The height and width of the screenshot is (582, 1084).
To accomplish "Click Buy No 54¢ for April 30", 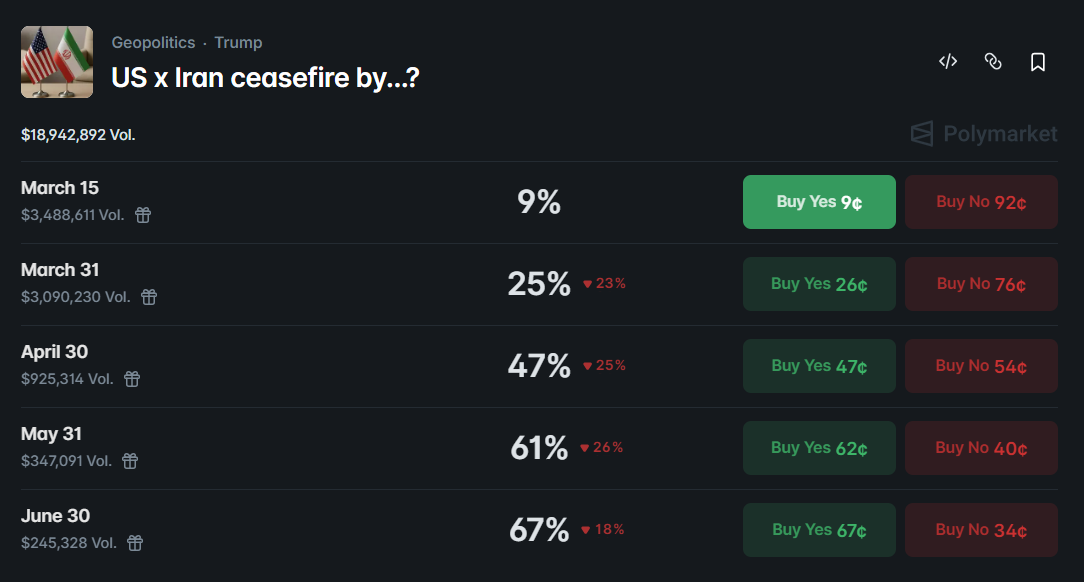I will (981, 365).
